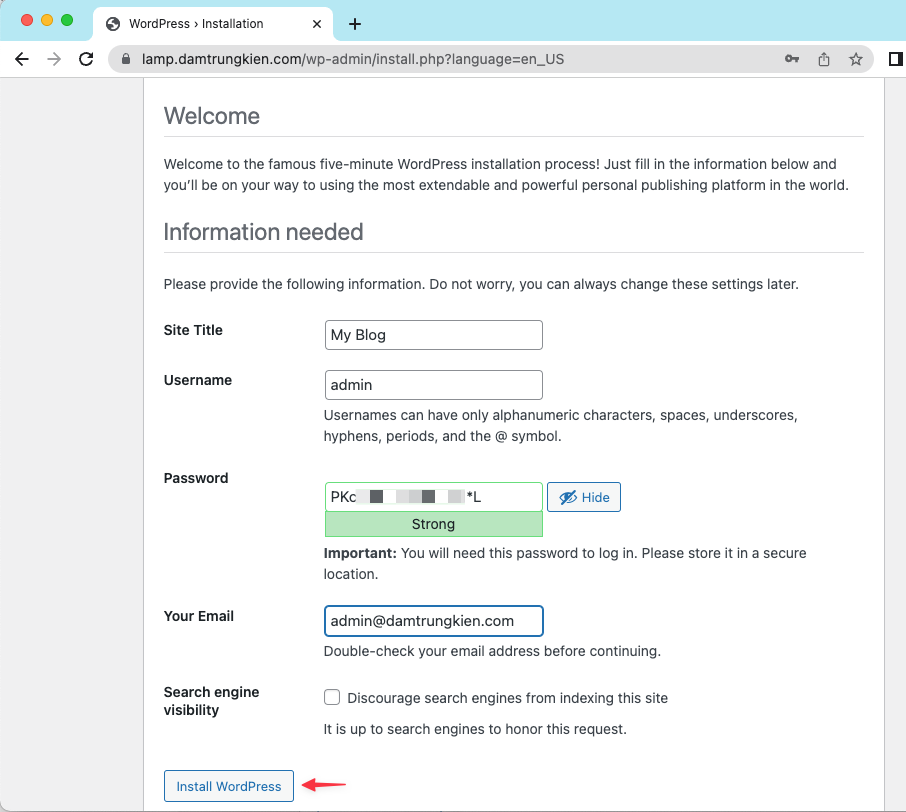The height and width of the screenshot is (812, 906).
Task: Click the Site Title label
Action: pyautogui.click(x=193, y=330)
